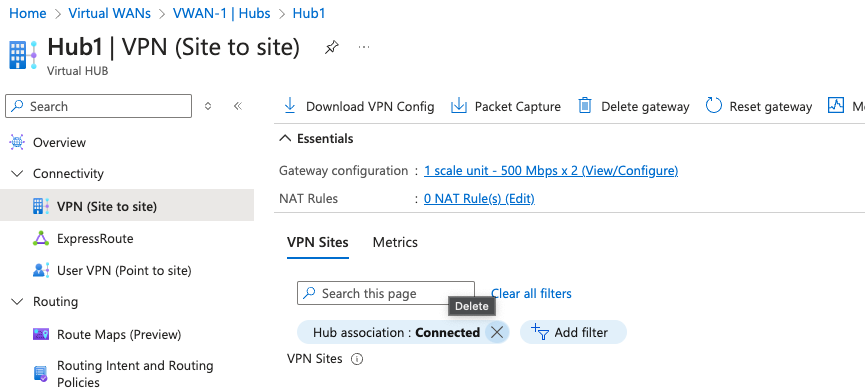The image size is (865, 388).
Task: Click the VPN Sites heading above the list
Action: click(x=314, y=359)
